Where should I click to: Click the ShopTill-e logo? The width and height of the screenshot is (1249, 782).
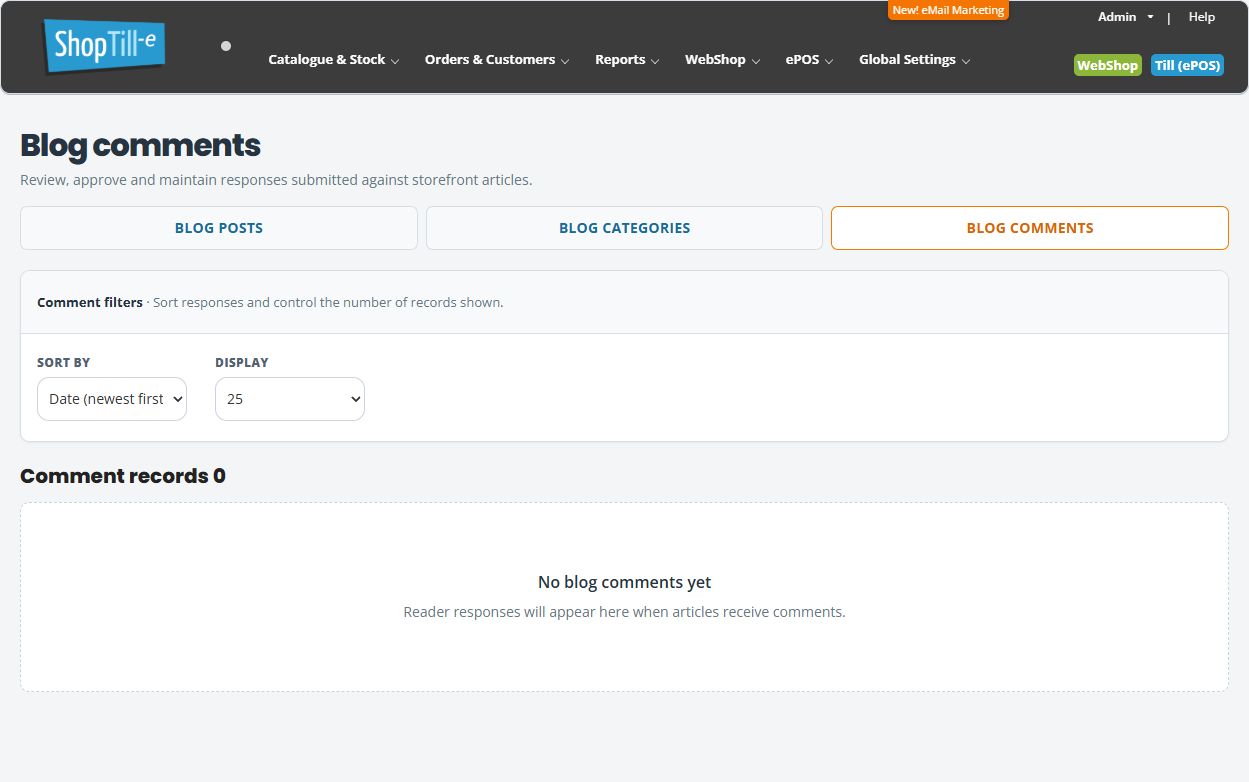click(x=104, y=46)
